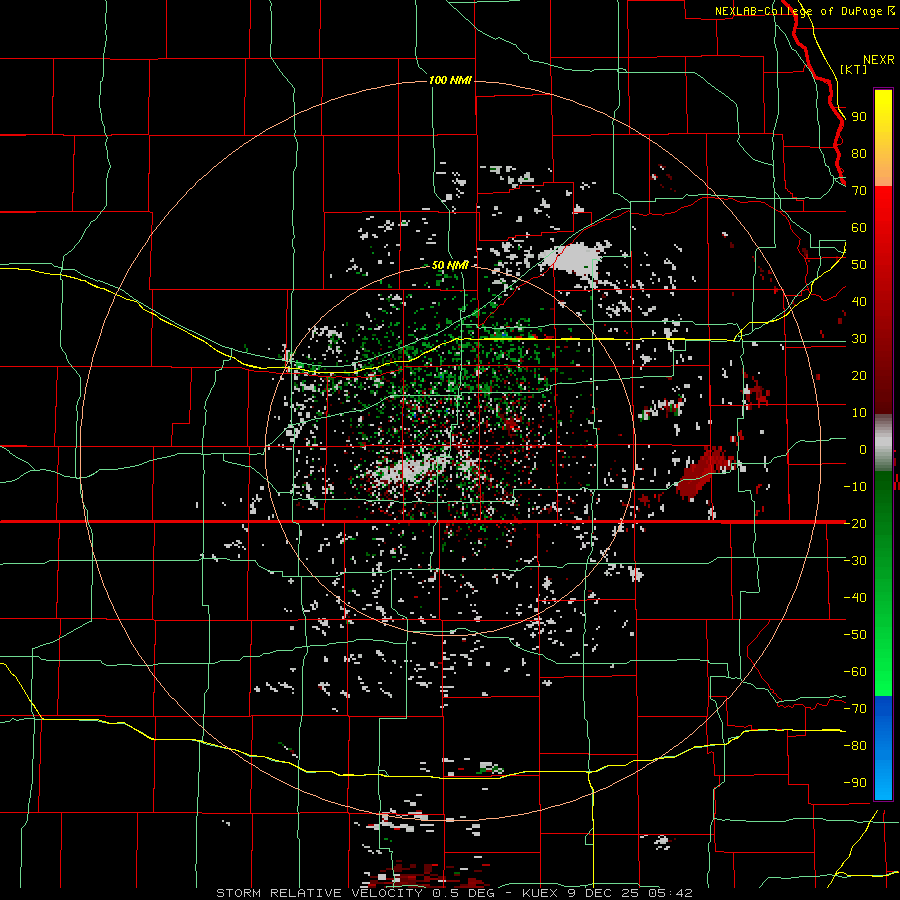Click the Storm Relative Velocity caption text
900x900 pixels.
(454, 893)
